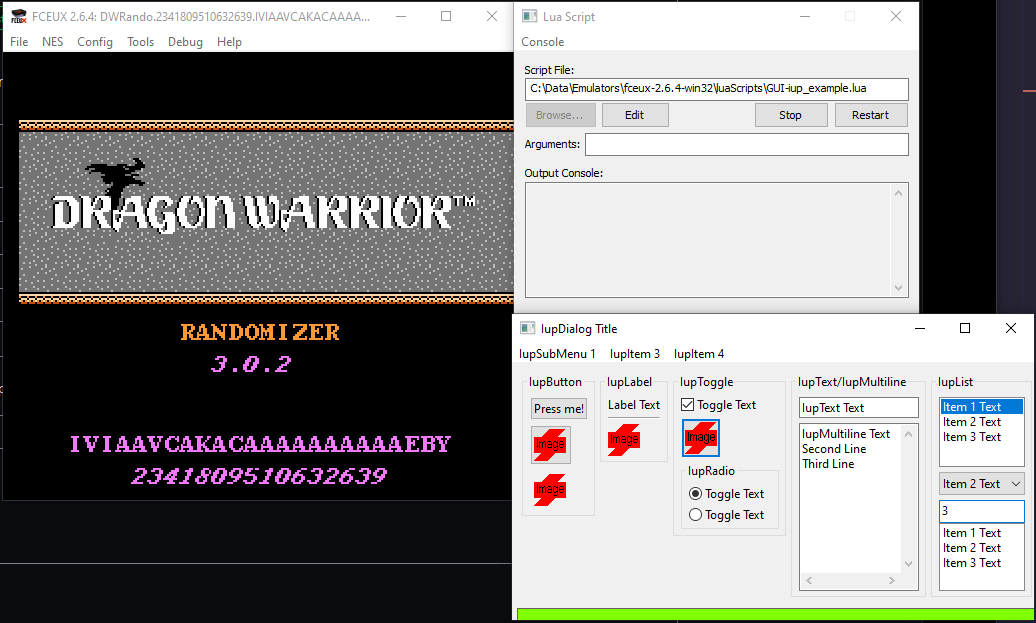Click the Lua Script window title icon
Image resolution: width=1036 pixels, height=623 pixels.
tap(529, 17)
